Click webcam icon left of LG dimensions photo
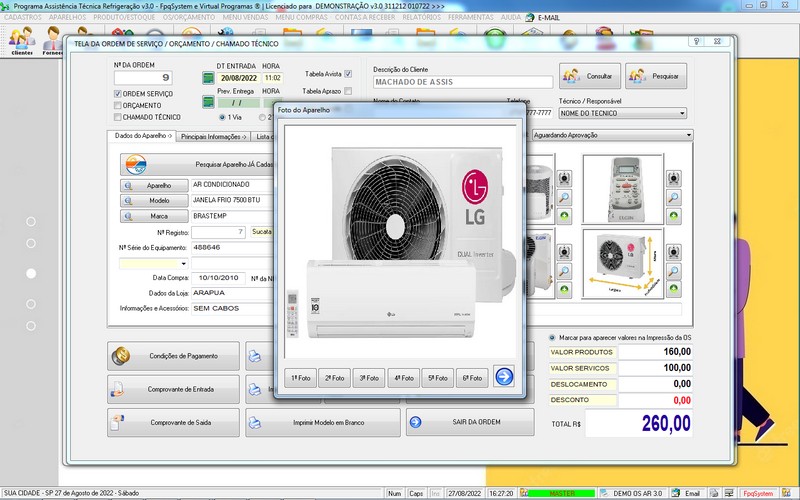The width and height of the screenshot is (800, 500). click(x=564, y=252)
